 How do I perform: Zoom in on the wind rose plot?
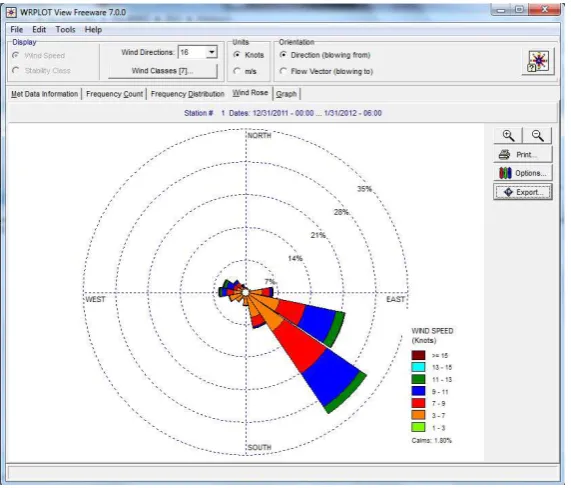tap(508, 136)
